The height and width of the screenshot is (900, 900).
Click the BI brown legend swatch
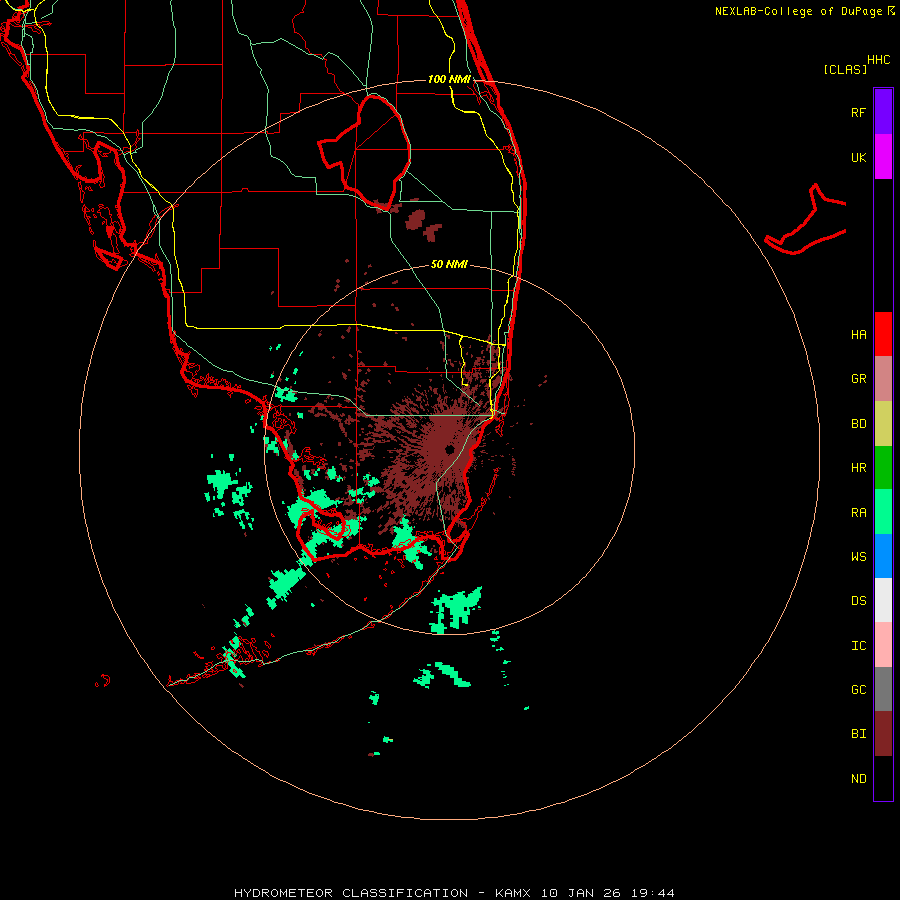[x=883, y=734]
